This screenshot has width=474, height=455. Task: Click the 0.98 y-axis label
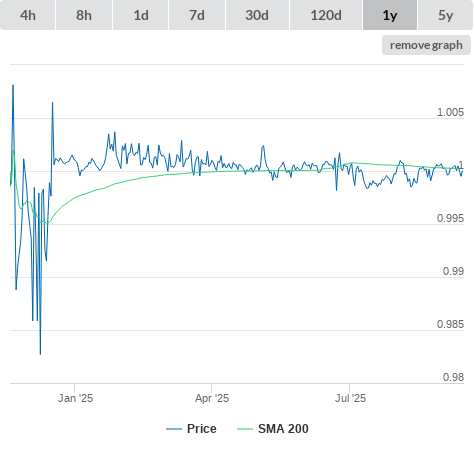click(453, 377)
